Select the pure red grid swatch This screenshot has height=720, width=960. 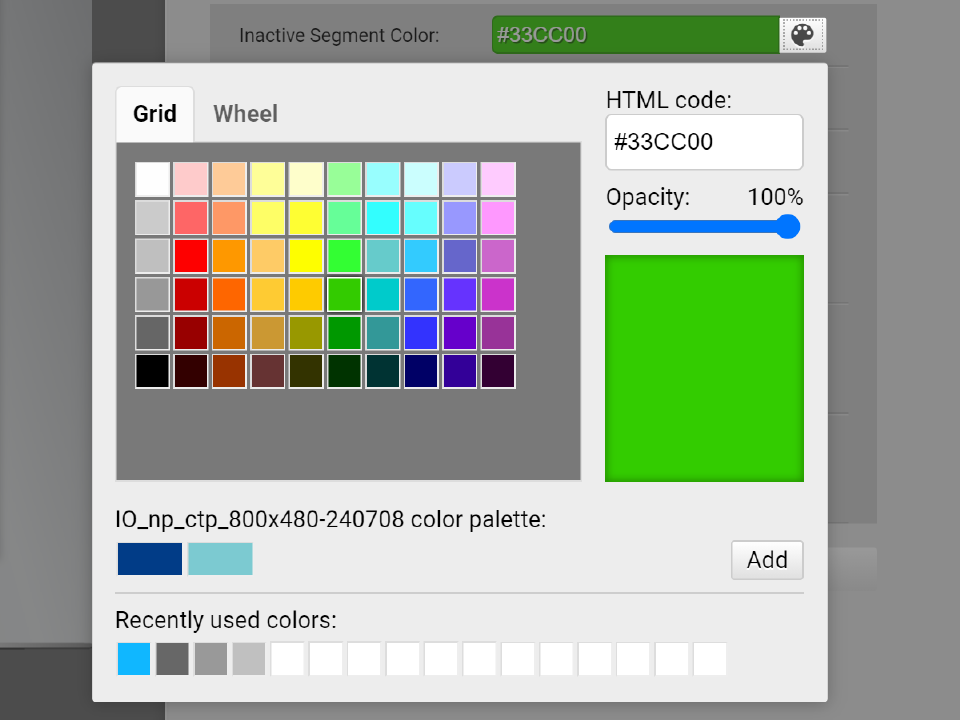tap(191, 256)
